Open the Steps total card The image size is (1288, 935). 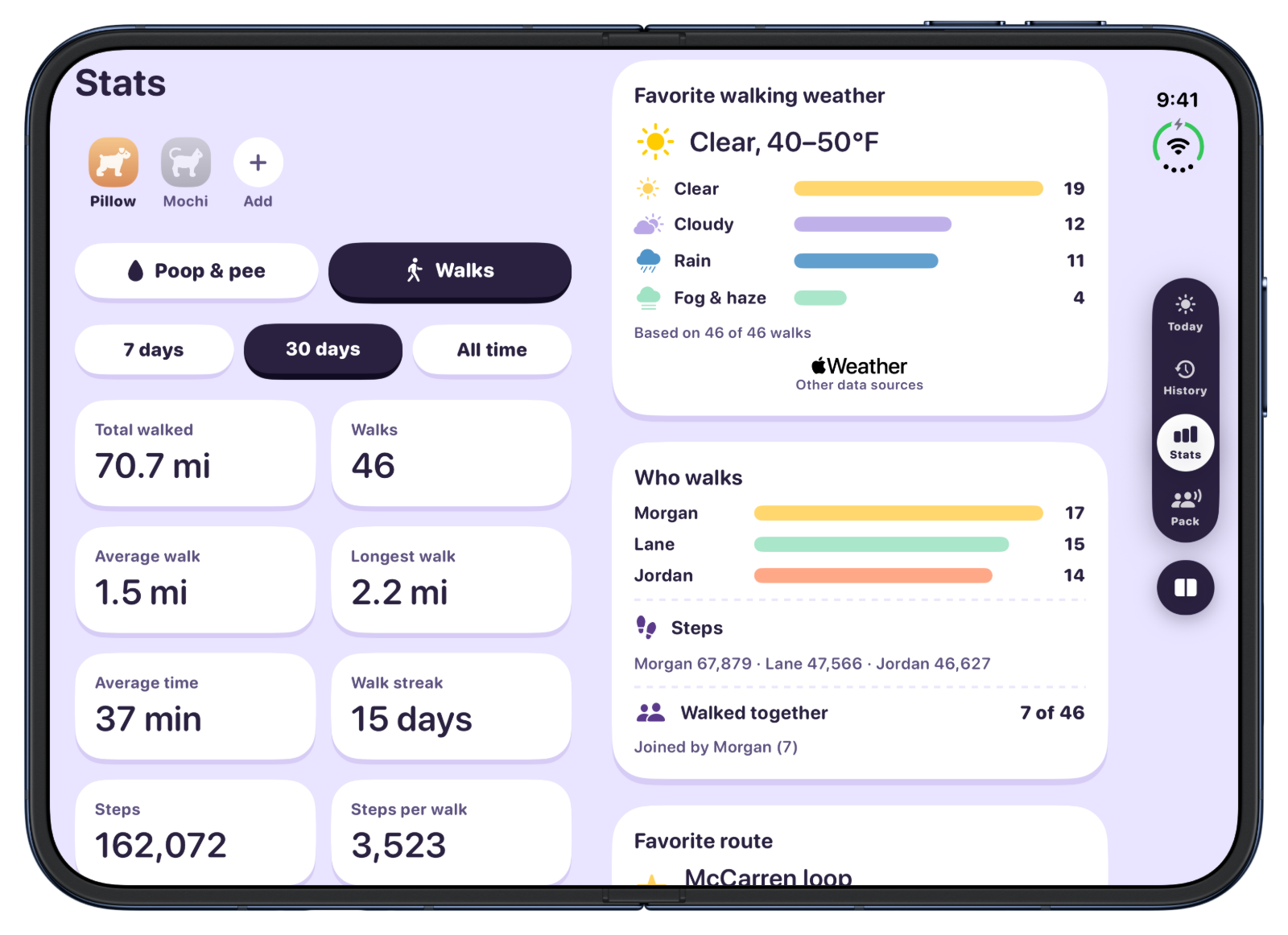coord(195,832)
